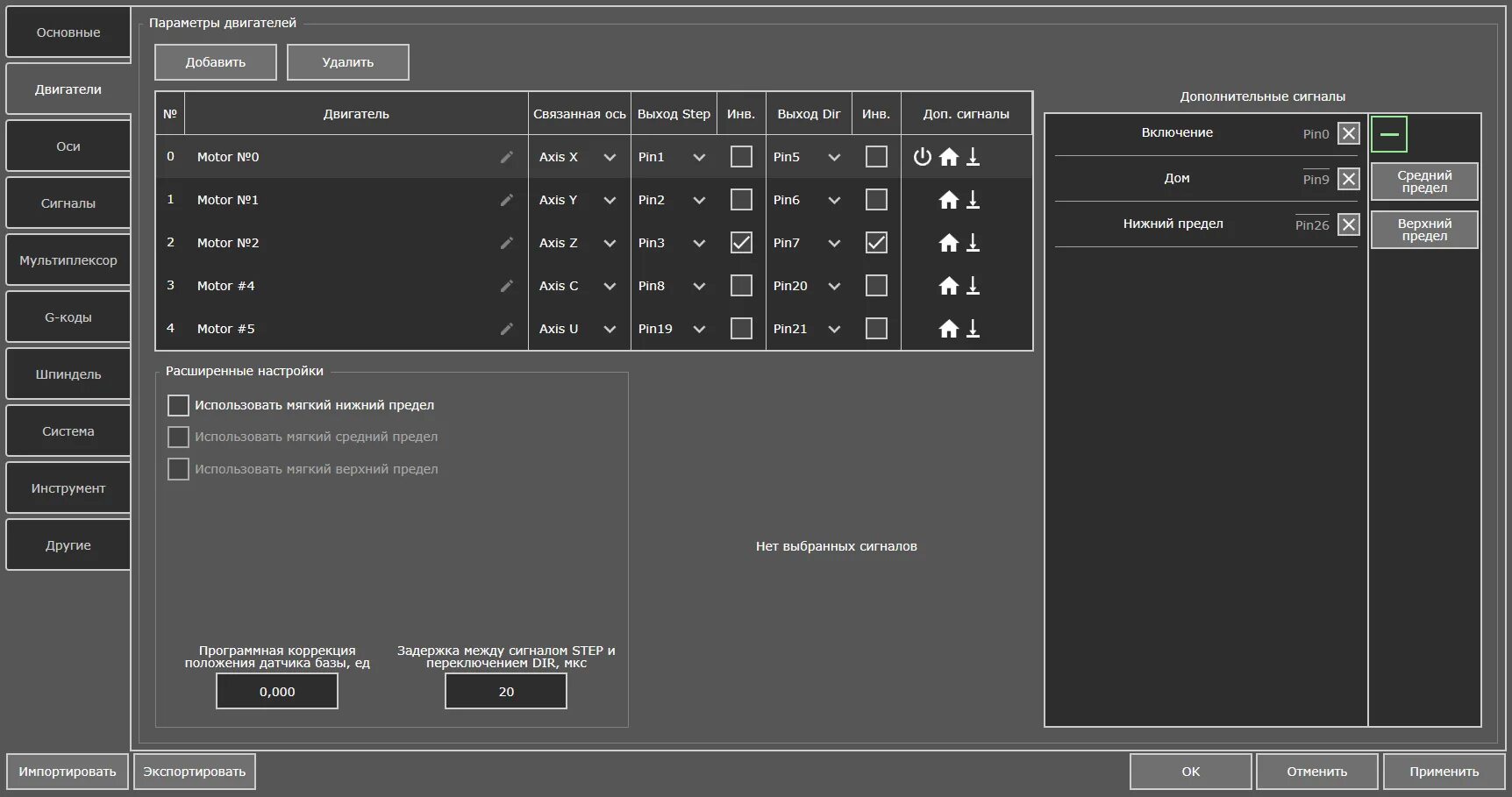This screenshot has height=797, width=1512.
Task: Click the home signal icon for Motor #5
Action: pos(949,329)
